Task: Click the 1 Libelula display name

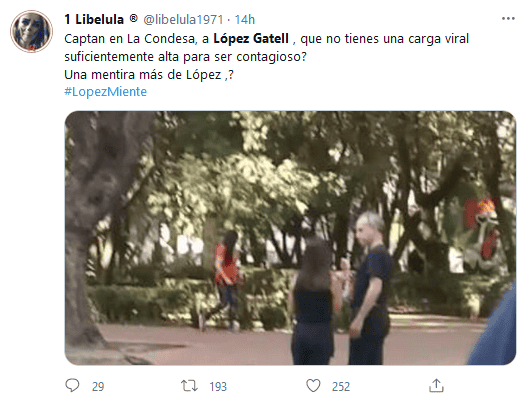Action: point(94,20)
